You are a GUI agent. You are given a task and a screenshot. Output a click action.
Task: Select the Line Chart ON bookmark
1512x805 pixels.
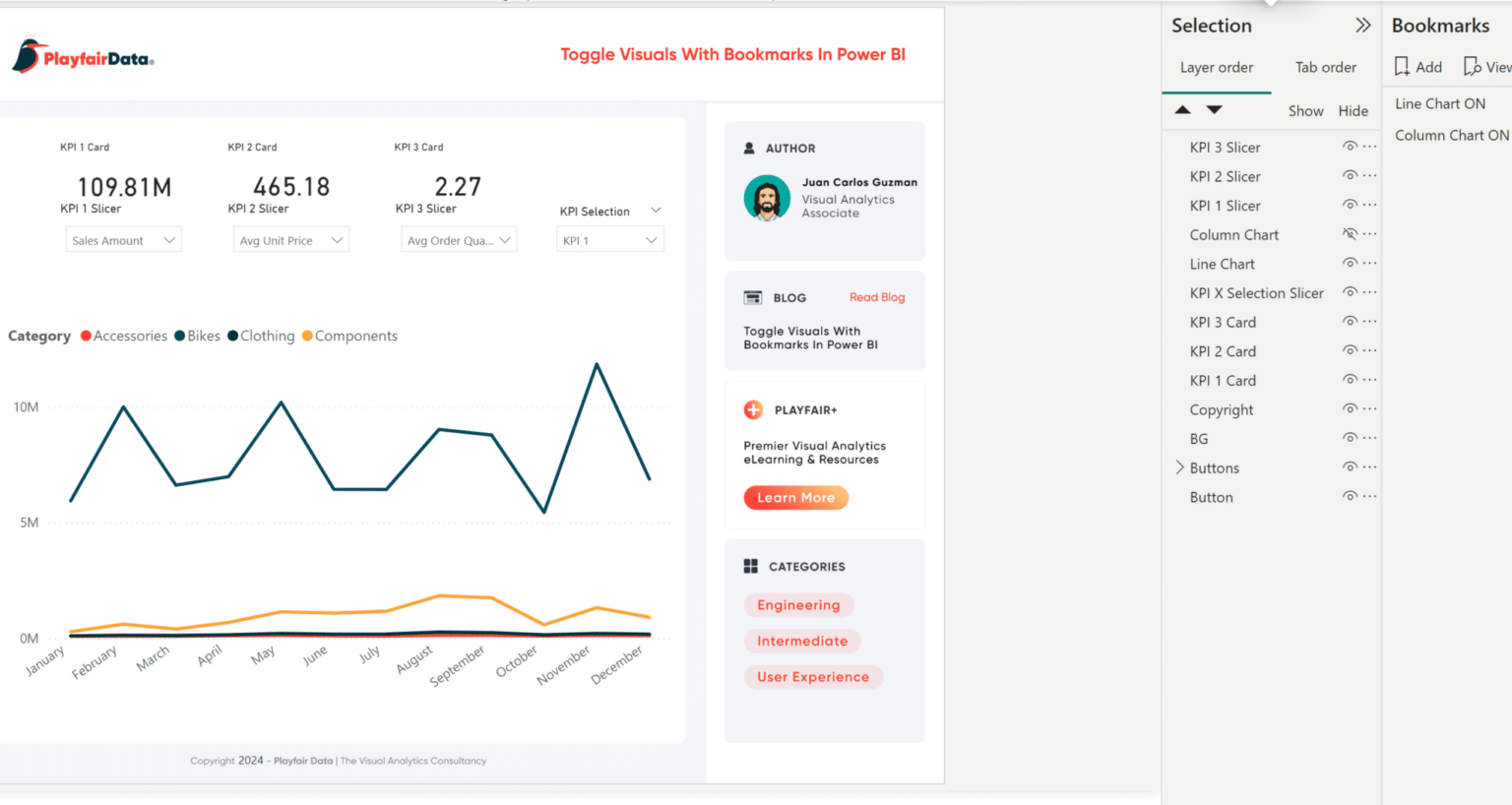[1440, 103]
